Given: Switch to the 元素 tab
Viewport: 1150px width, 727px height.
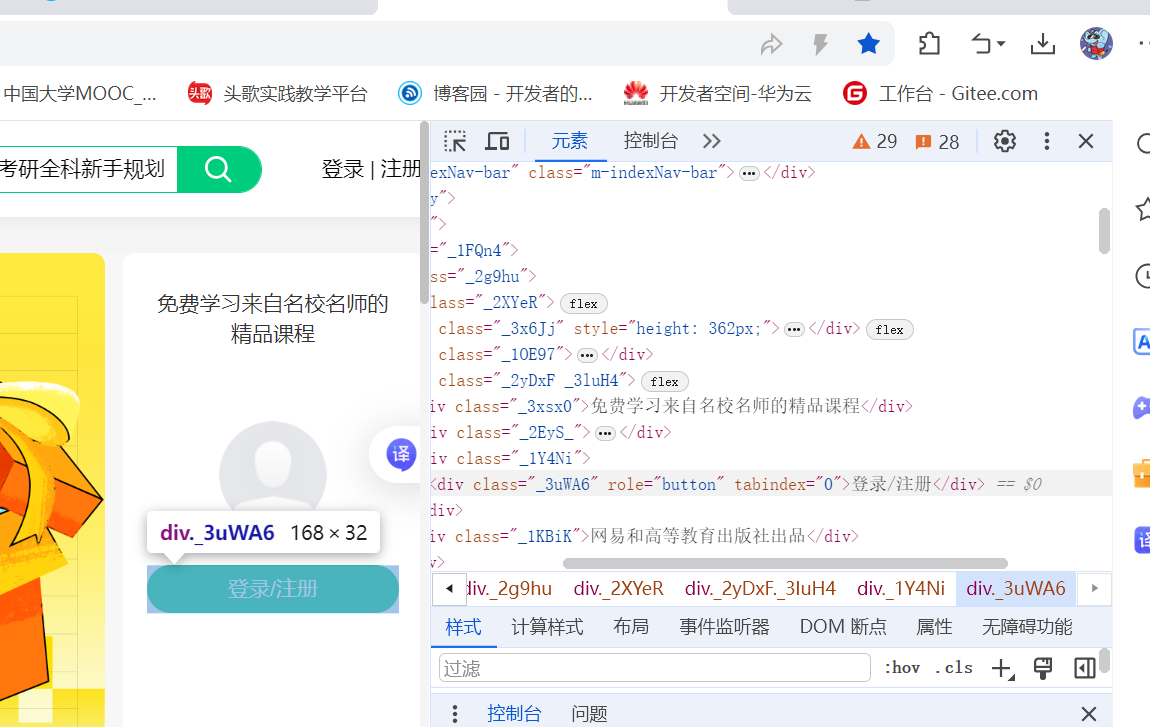Looking at the screenshot, I should coord(570,141).
